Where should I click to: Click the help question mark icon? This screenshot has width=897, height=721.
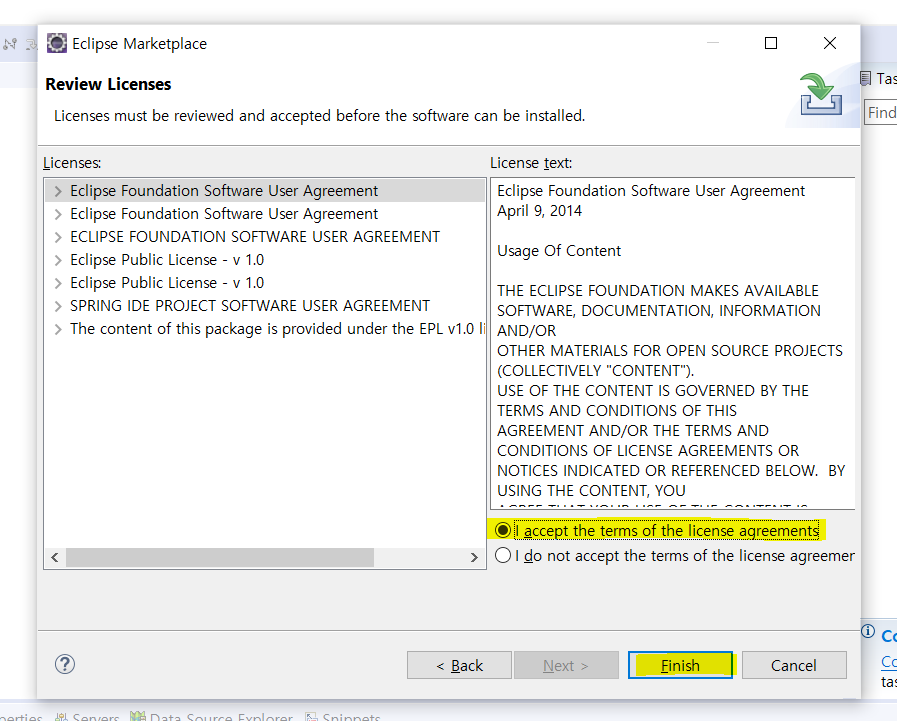[65, 664]
